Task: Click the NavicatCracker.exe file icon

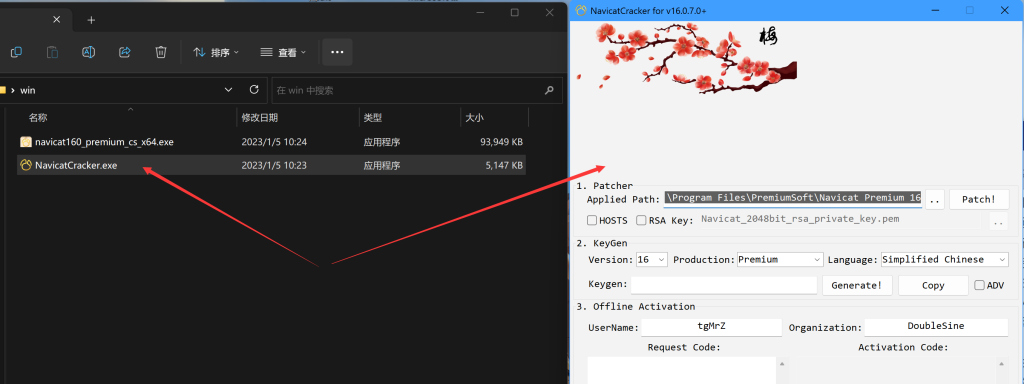Action: pos(26,165)
